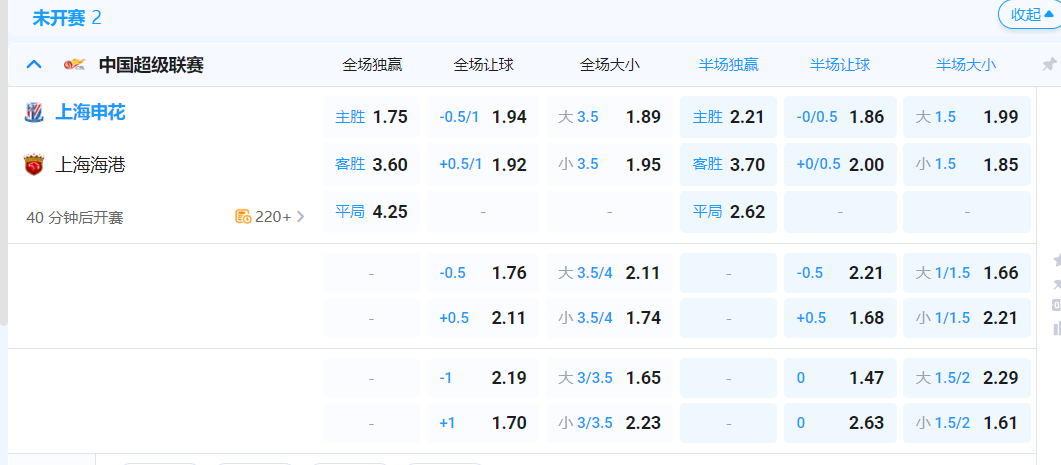Expand the 220+ more markets arrow
The image size is (1061, 465).
300,216
